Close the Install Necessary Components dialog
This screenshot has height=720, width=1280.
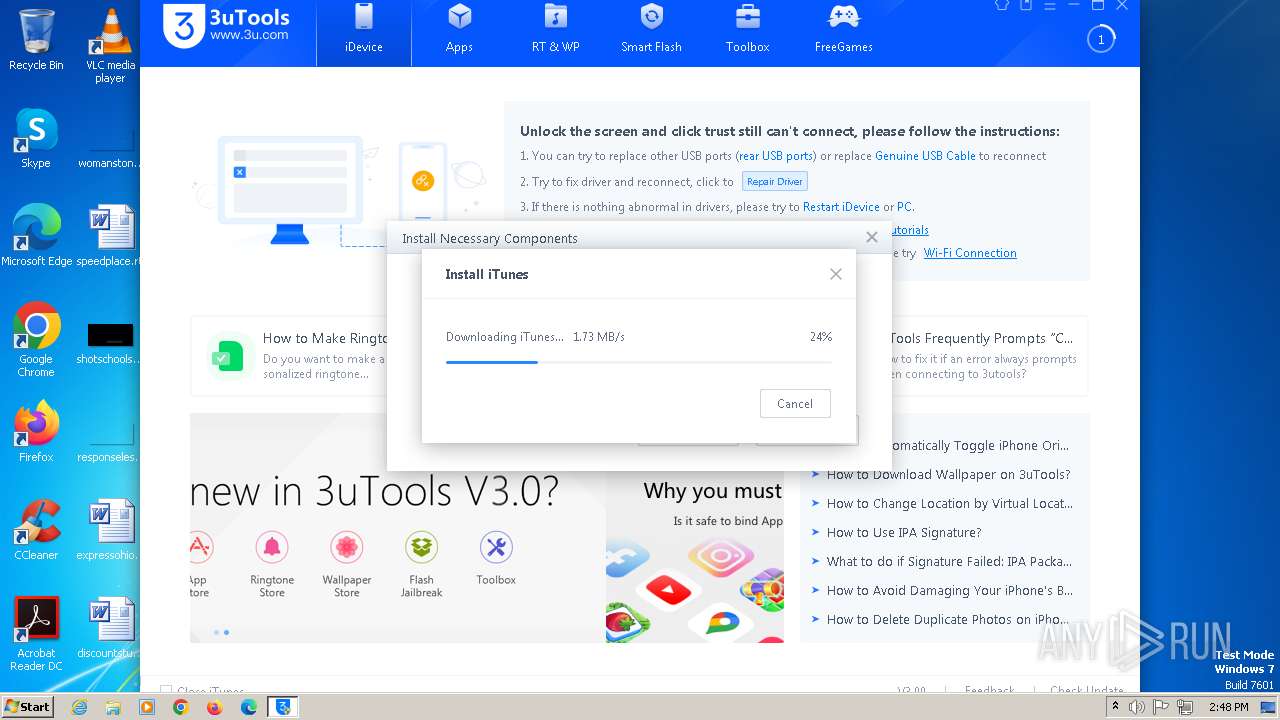pos(872,237)
